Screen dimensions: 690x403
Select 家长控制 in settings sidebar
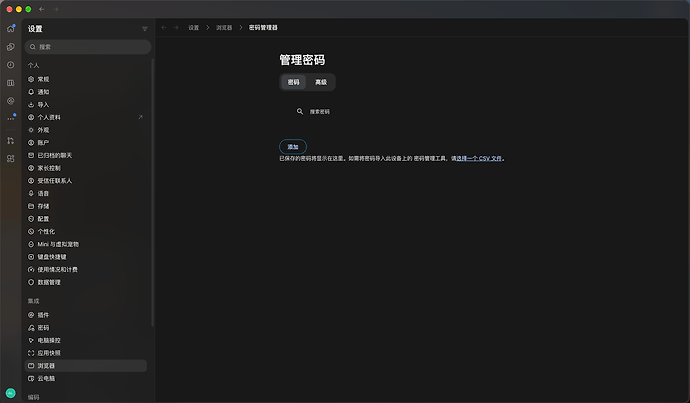click(86, 168)
